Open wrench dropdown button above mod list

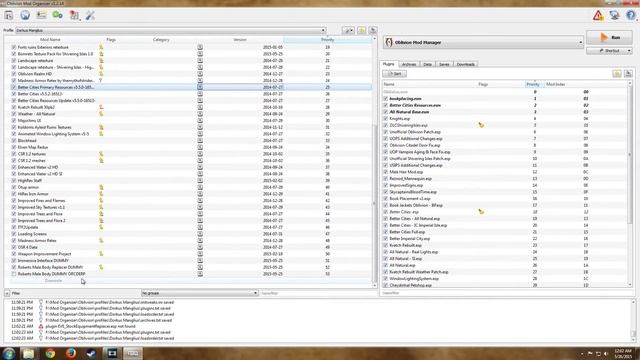pyautogui.click(x=348, y=30)
